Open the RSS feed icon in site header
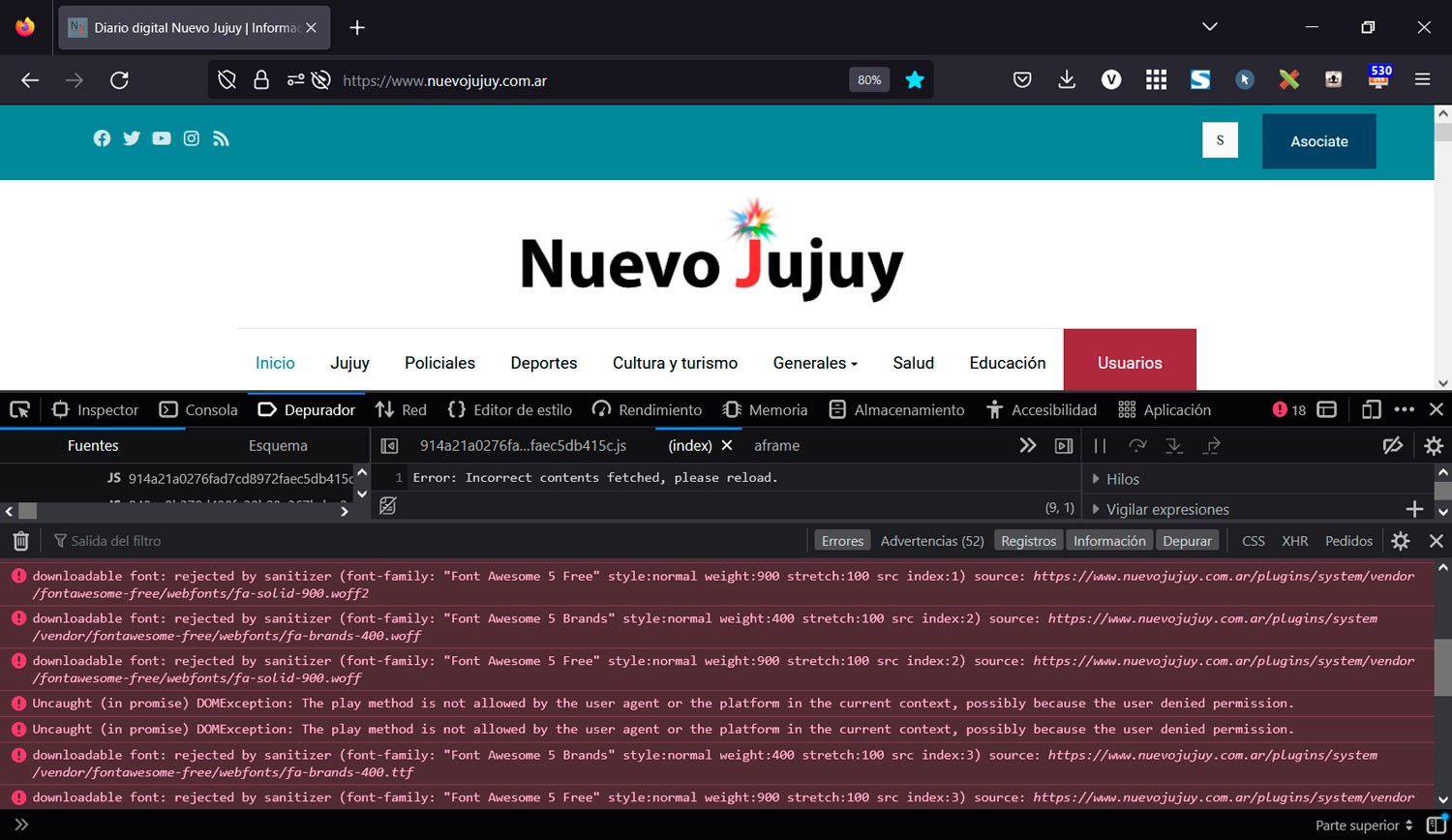This screenshot has width=1452, height=840. tap(221, 138)
